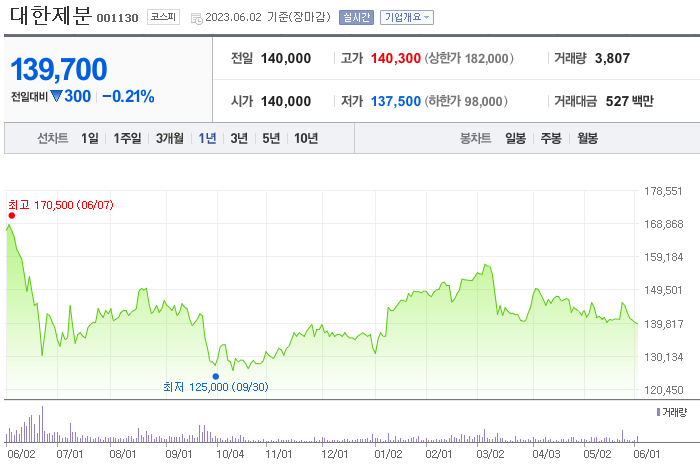Show the 5년 line chart
This screenshot has width=700, height=473.
click(271, 138)
